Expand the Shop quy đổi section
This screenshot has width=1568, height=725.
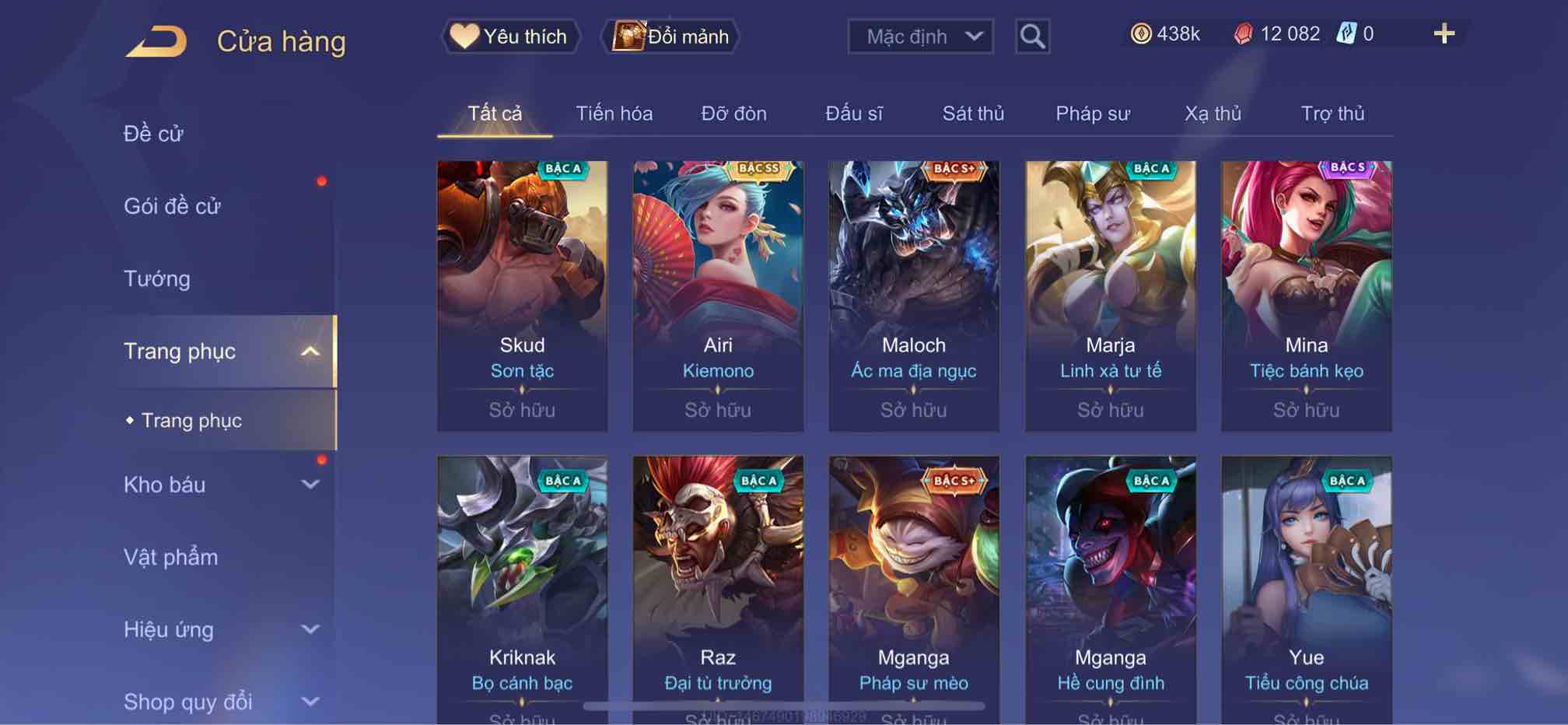point(310,702)
